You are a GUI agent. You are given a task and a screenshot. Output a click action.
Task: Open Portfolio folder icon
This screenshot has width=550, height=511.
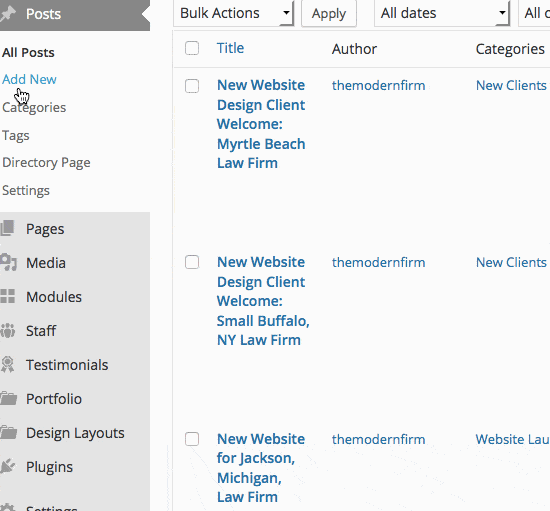(x=8, y=398)
